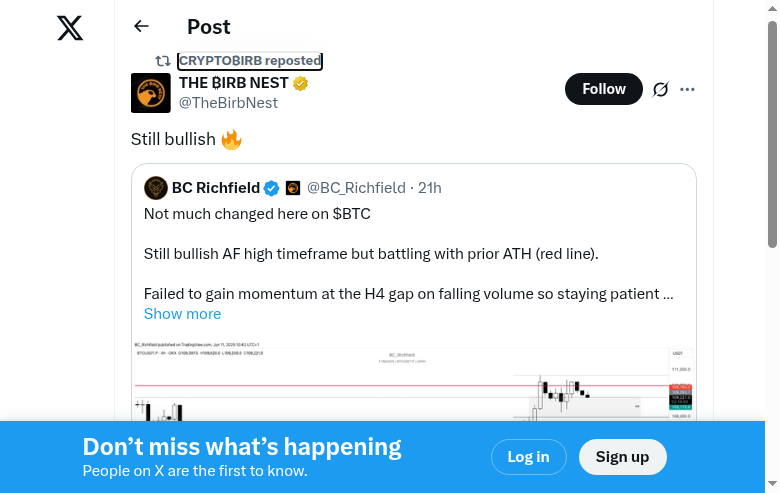Click the Sign up button
The image size is (780, 493).
[x=622, y=457]
